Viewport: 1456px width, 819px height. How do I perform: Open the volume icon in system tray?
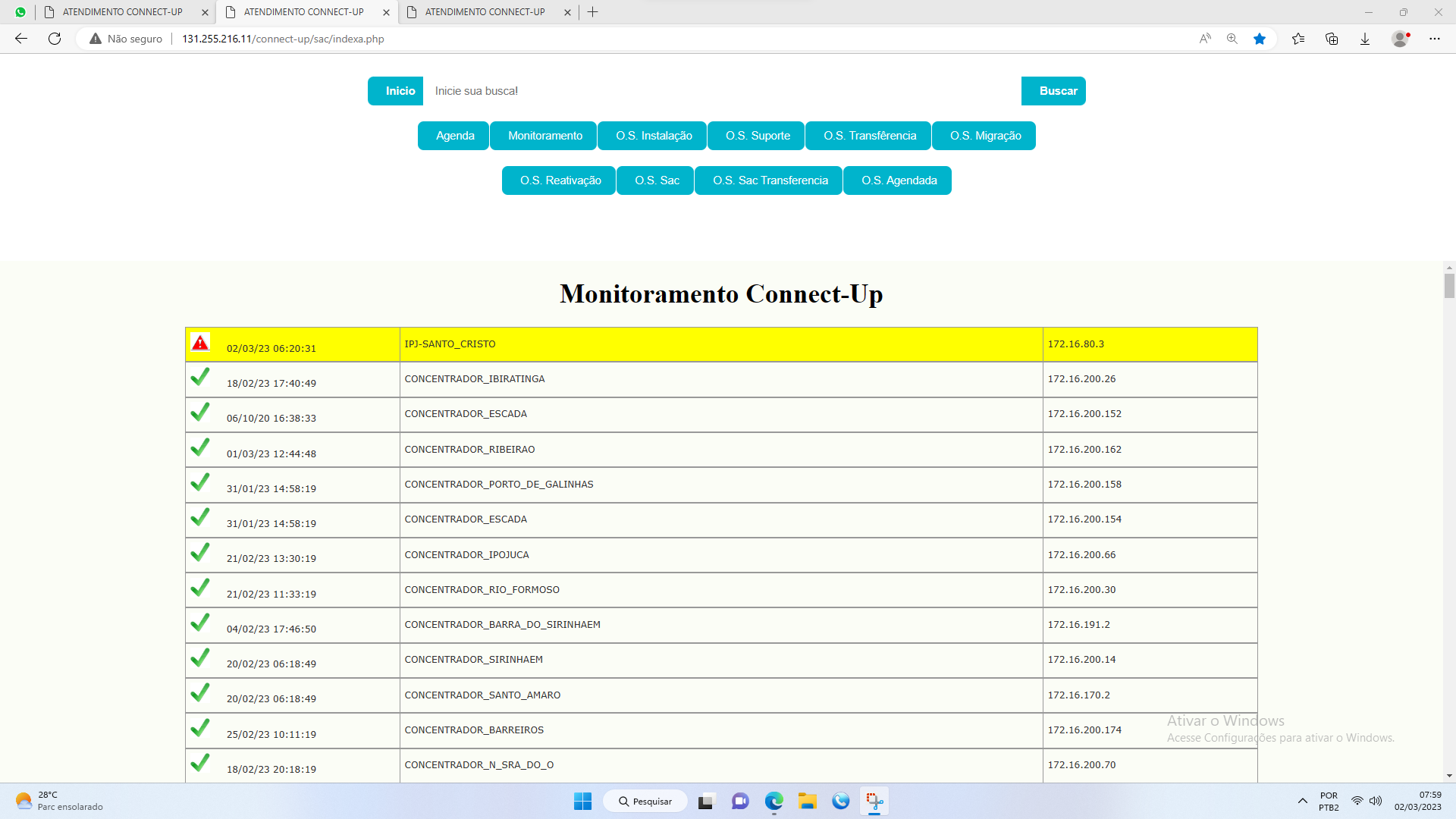tap(1376, 801)
